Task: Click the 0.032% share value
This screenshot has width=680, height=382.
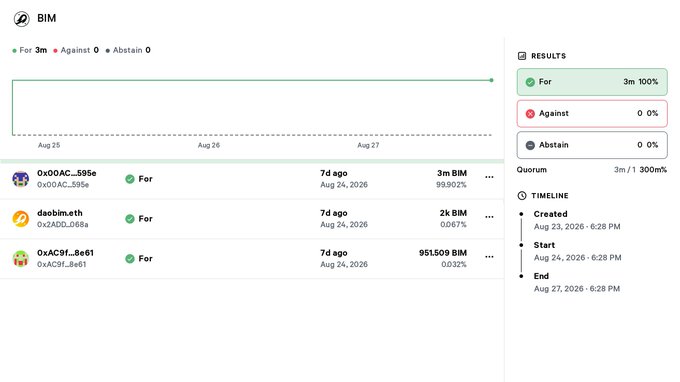Action: coord(454,264)
